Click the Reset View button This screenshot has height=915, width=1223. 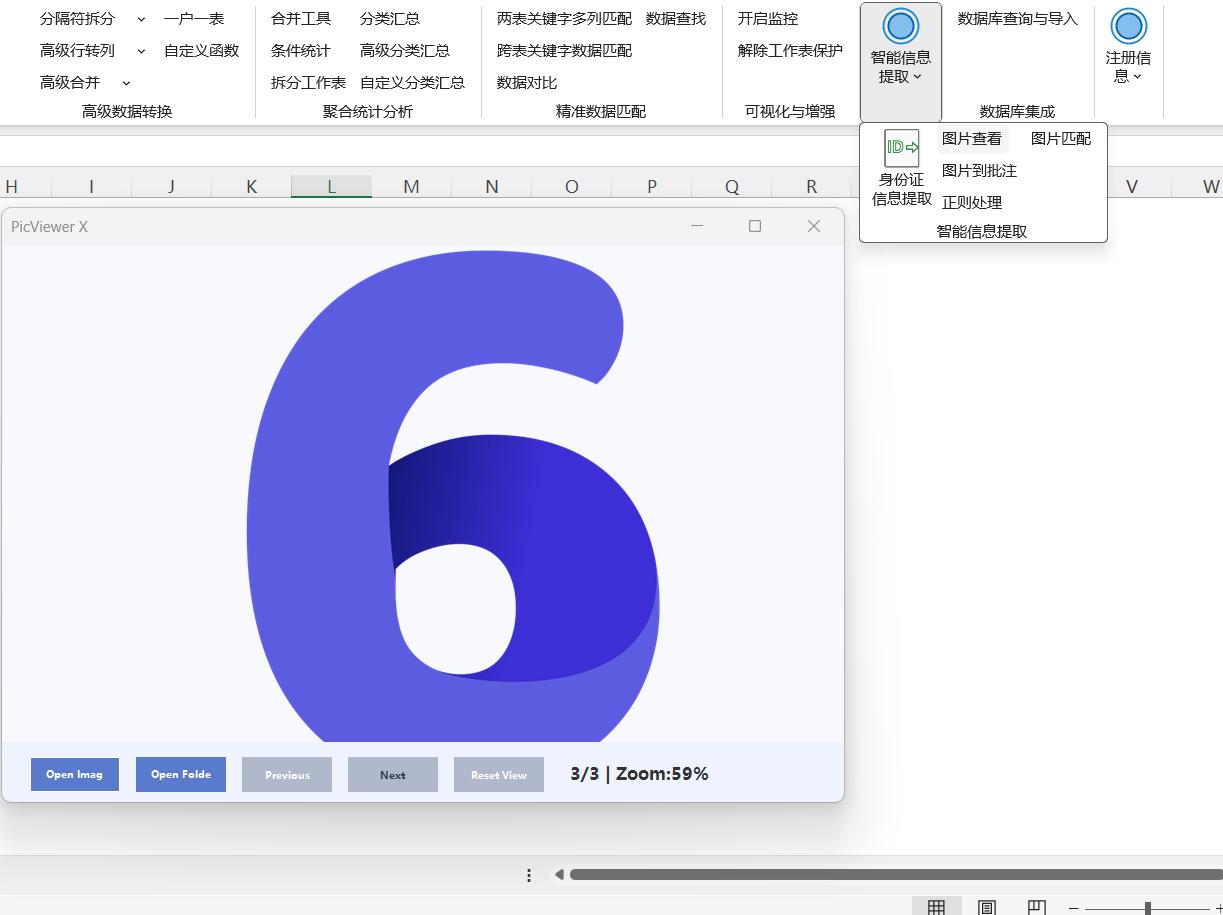498,775
